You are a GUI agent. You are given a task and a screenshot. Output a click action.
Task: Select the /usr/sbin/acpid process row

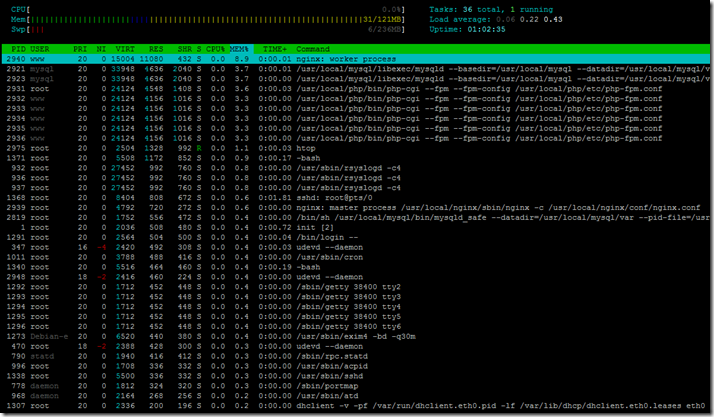click(356, 366)
